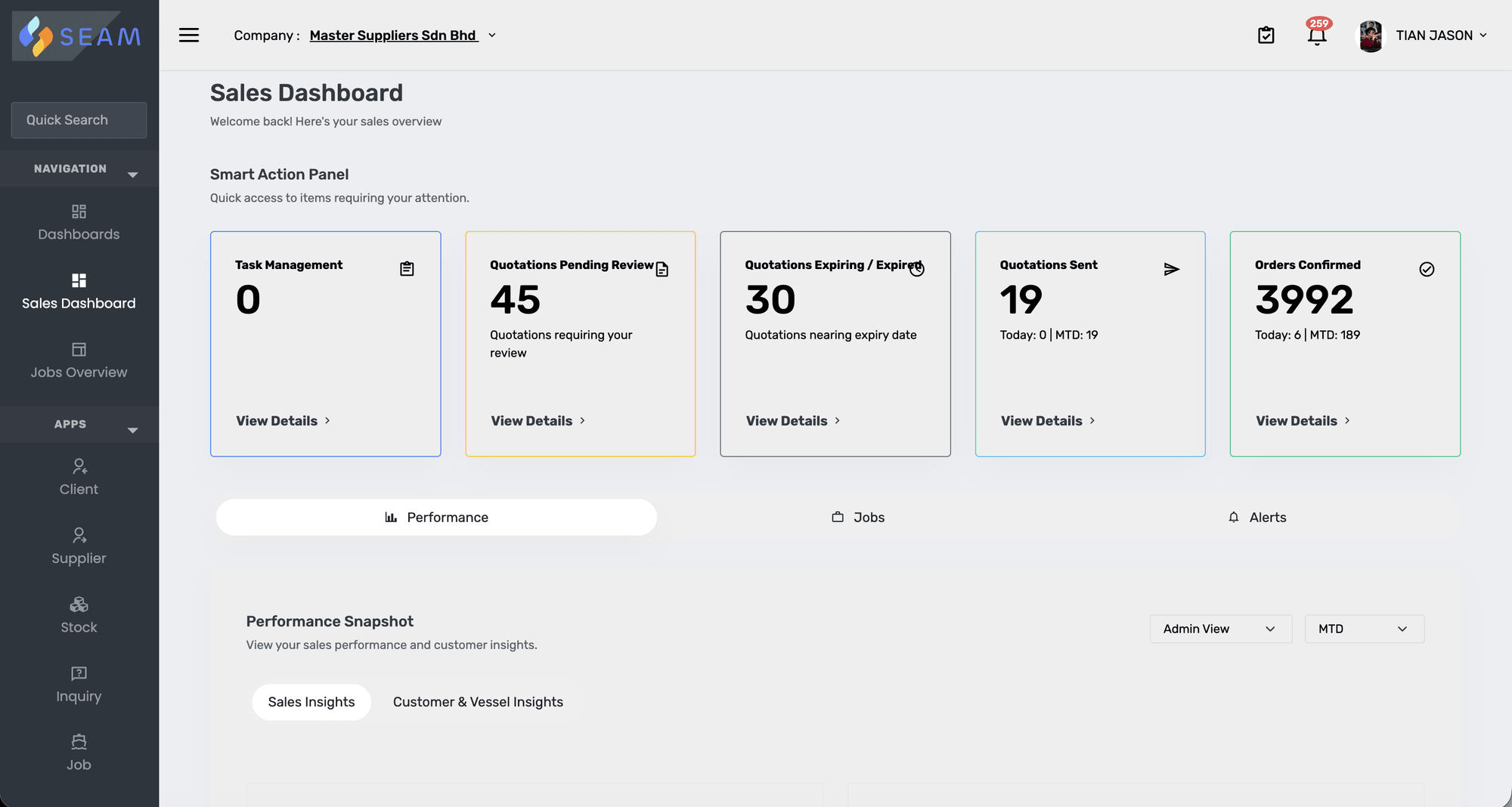
Task: Click the Performance Snapshot heading
Action: click(330, 622)
